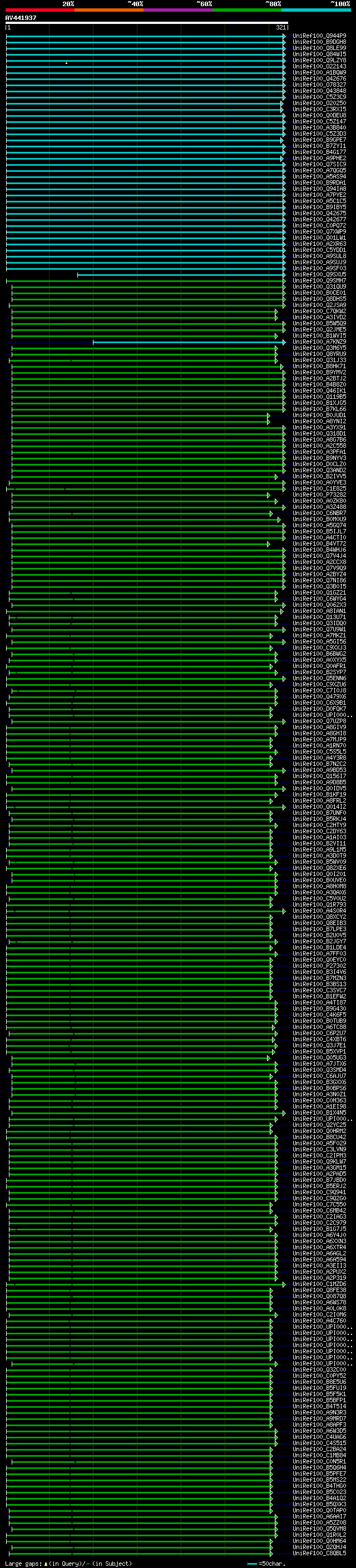Click the query end position 321

pos(281,27)
